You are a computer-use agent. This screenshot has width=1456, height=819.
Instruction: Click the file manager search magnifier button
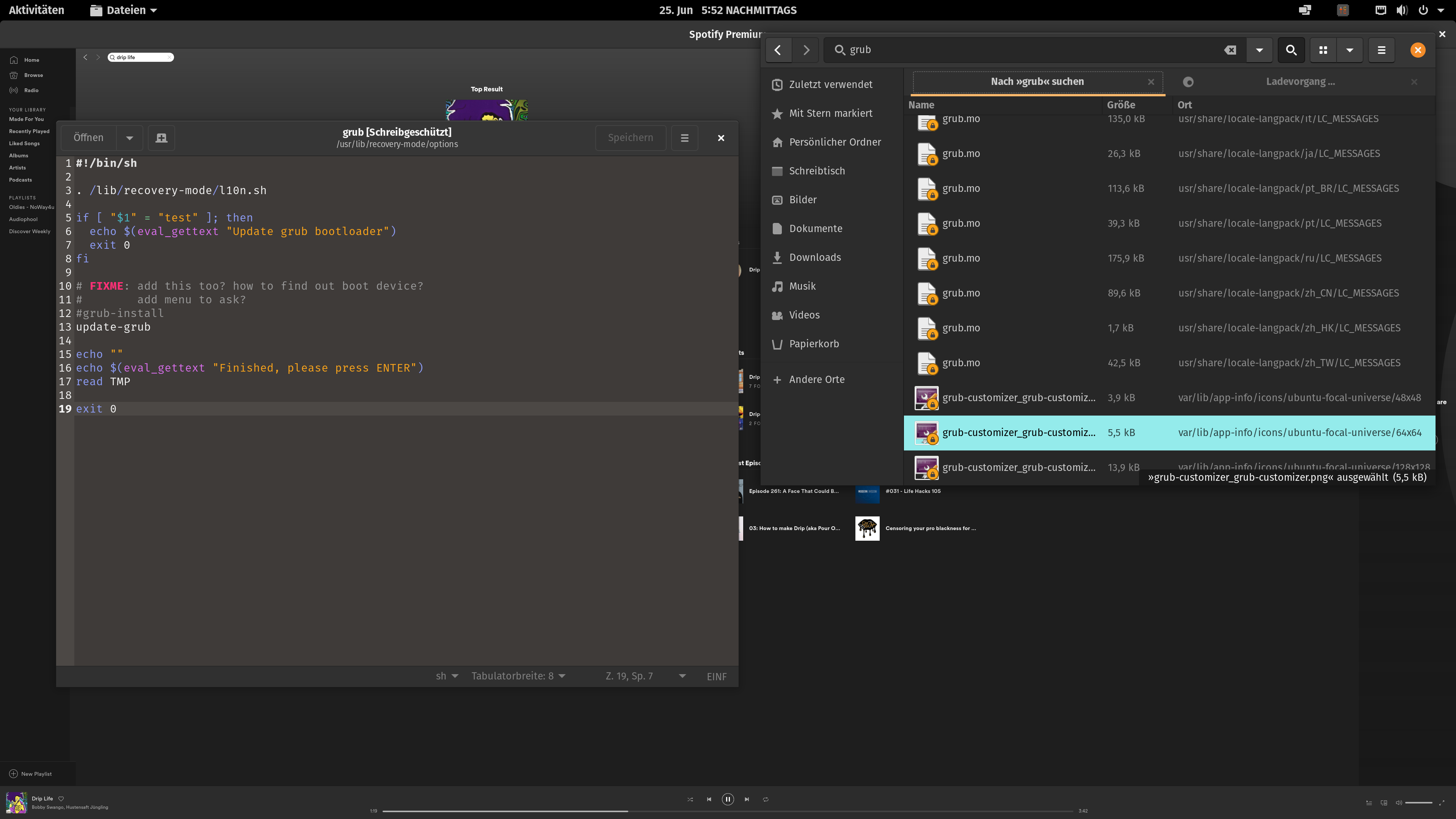[1291, 50]
